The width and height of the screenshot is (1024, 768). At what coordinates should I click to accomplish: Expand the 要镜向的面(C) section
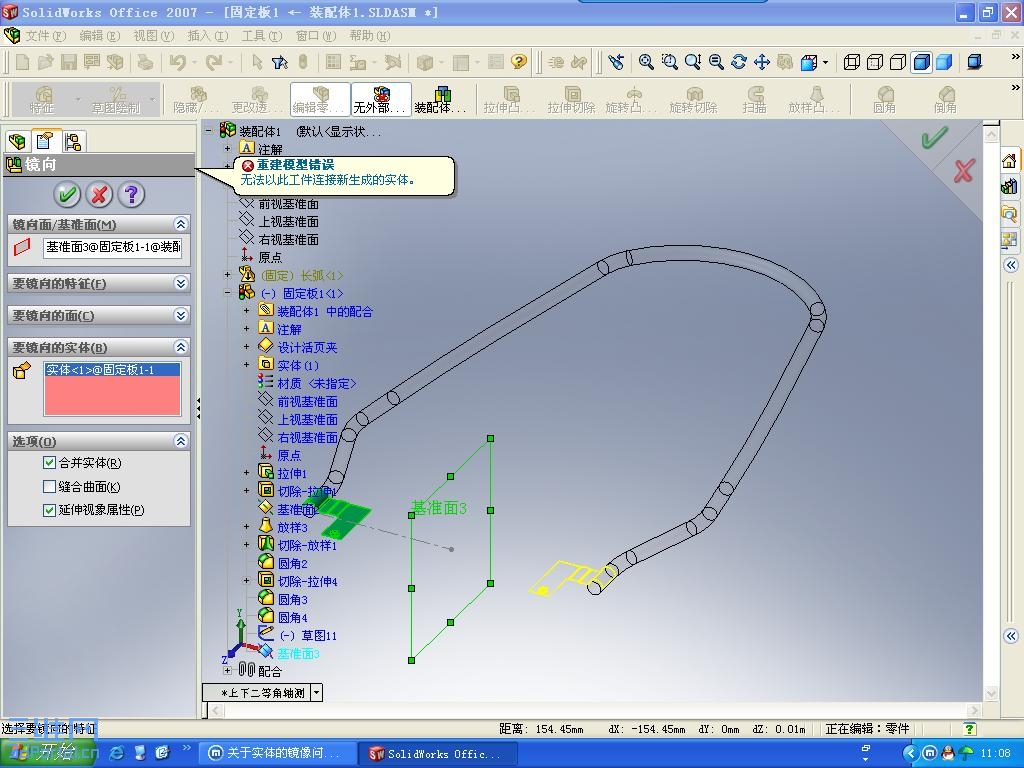click(181, 315)
